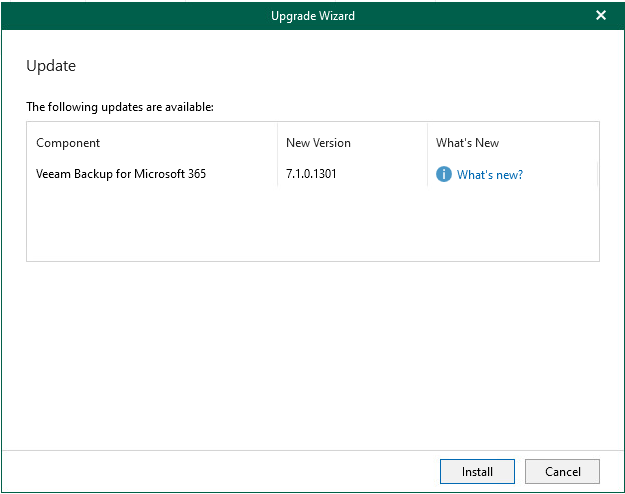Click the blue info icon beside What's new?

pos(443,174)
